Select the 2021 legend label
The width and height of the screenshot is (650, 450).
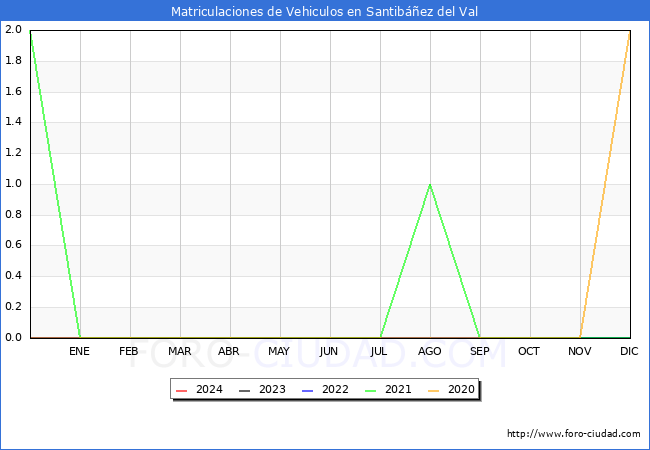point(398,390)
